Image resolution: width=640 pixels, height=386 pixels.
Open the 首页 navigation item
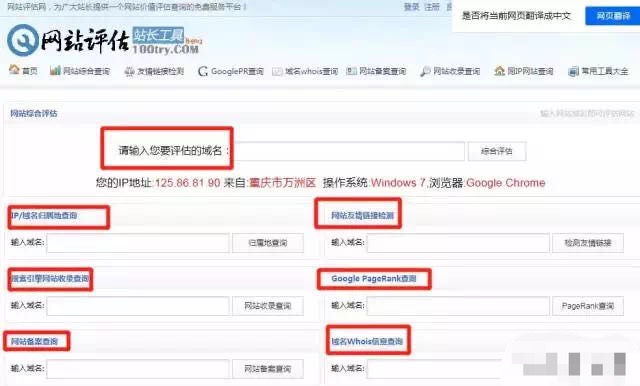tap(30, 71)
